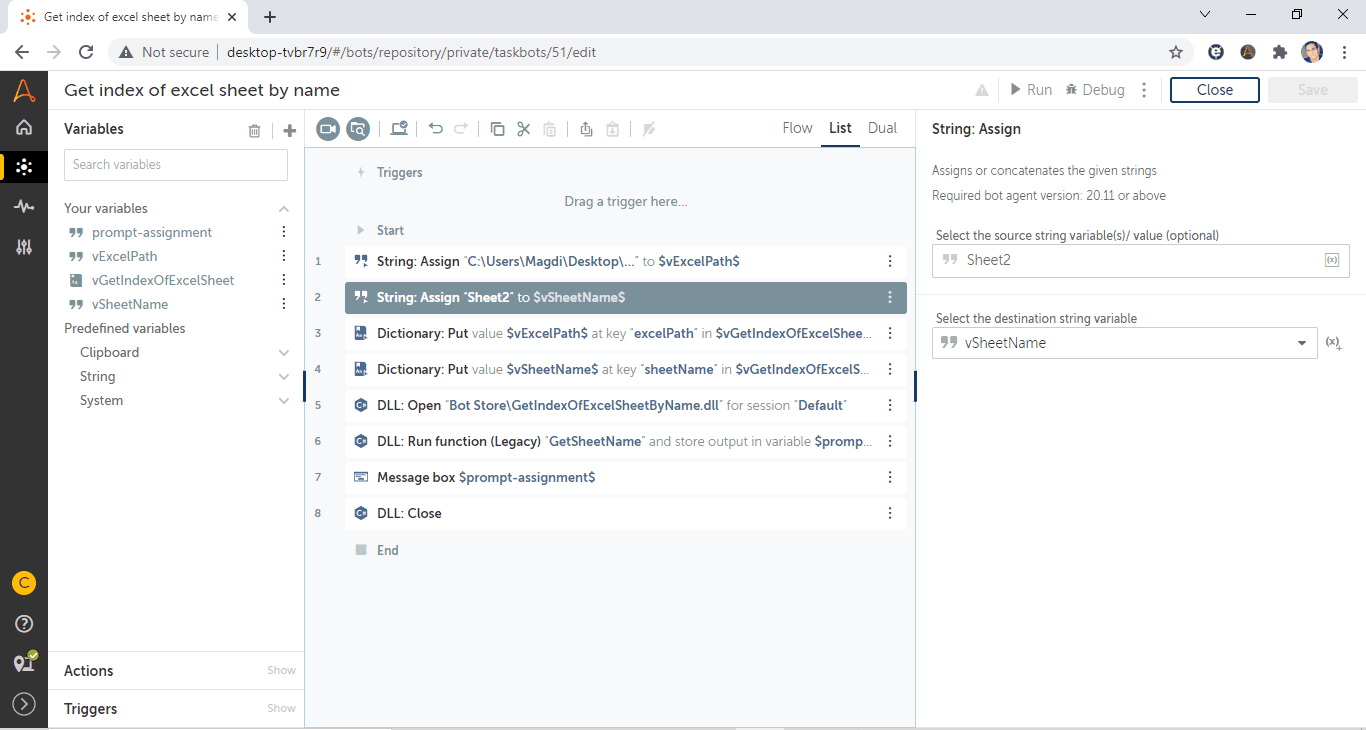This screenshot has height=730, width=1366.
Task: Start Debug mode
Action: [1095, 90]
